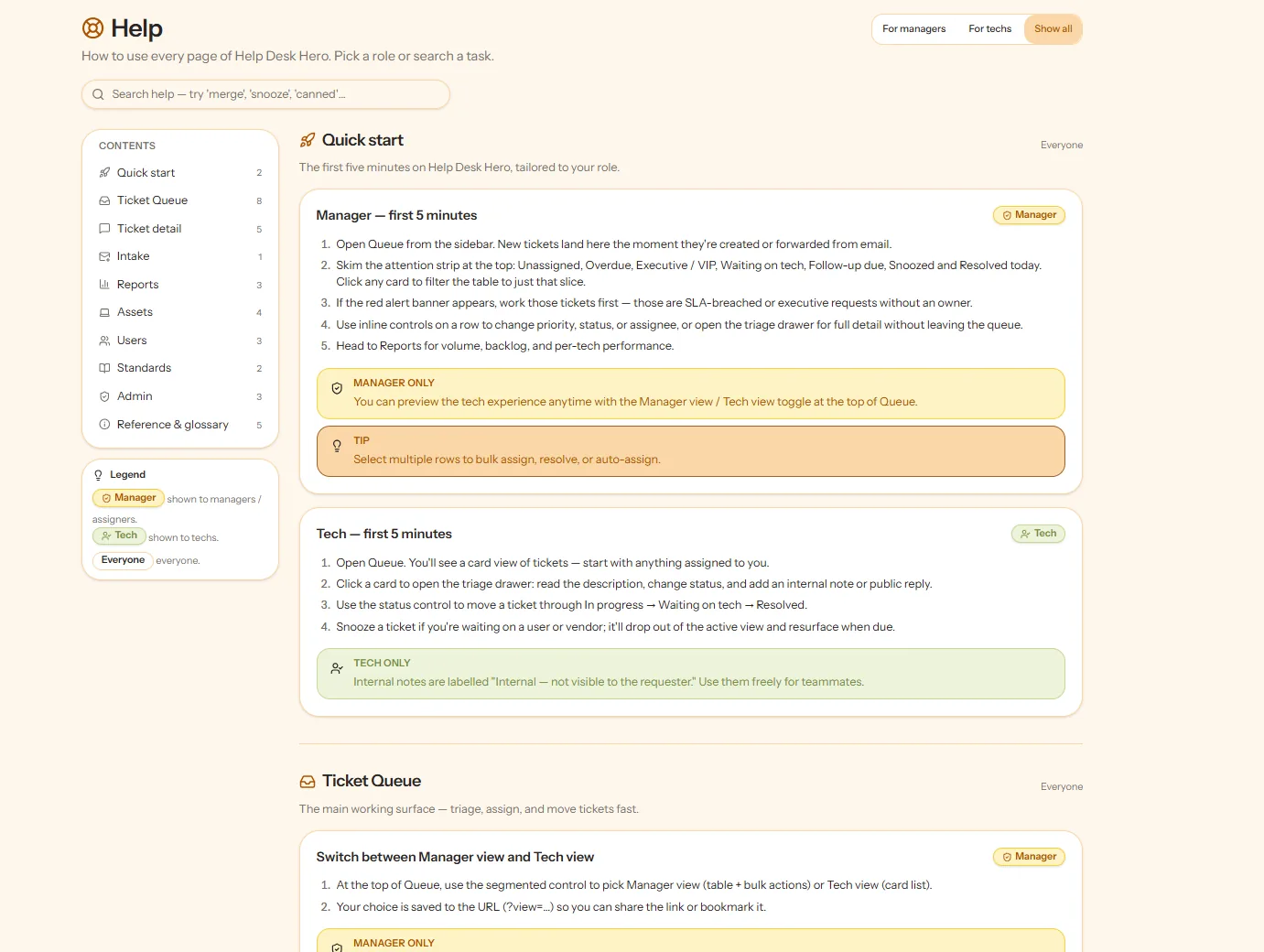The width and height of the screenshot is (1264, 952).
Task: Click Manager badge on Switch view card
Action: (x=1029, y=857)
